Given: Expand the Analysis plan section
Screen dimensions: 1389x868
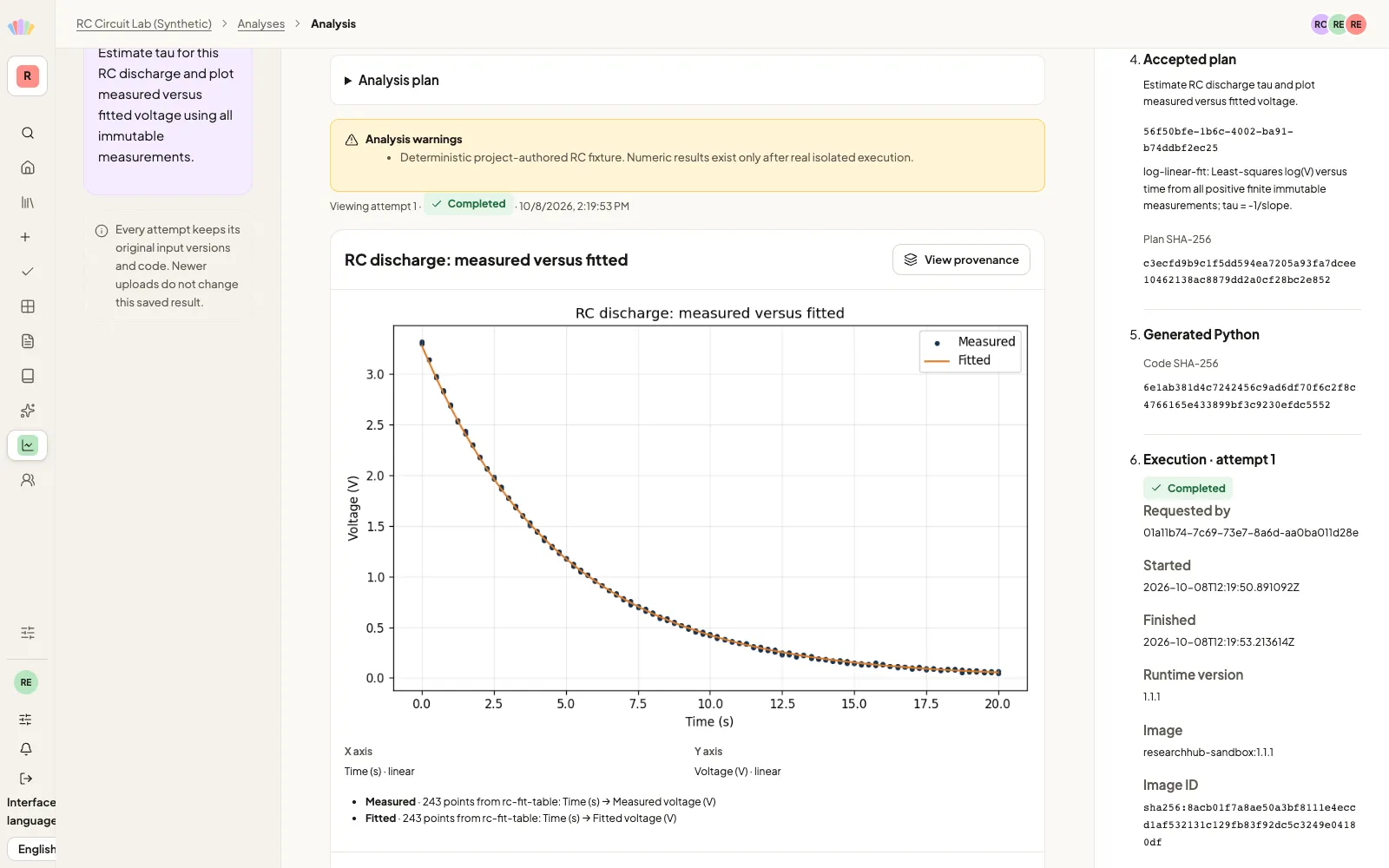Looking at the screenshot, I should point(688,80).
